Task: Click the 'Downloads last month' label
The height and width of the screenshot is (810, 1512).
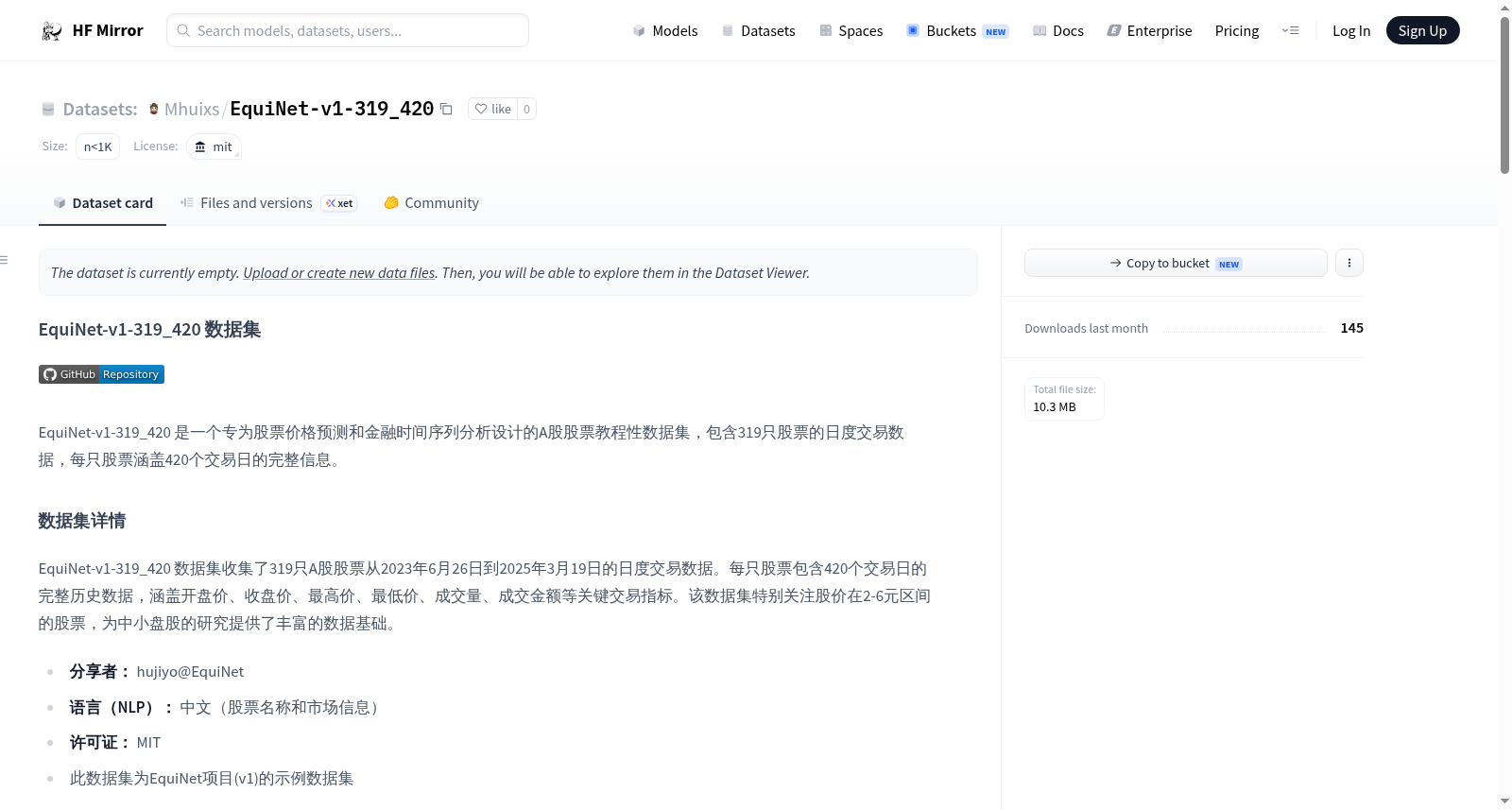Action: (1086, 329)
